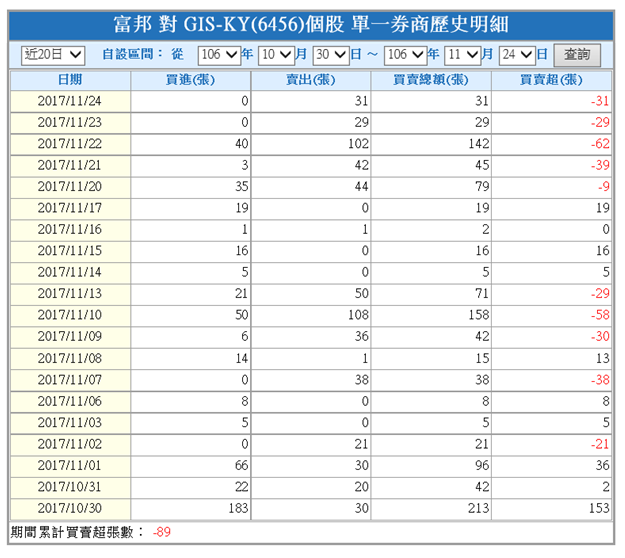Click buy value 22 on 2017/10/31
Image resolution: width=625 pixels, height=558 pixels.
[242, 487]
